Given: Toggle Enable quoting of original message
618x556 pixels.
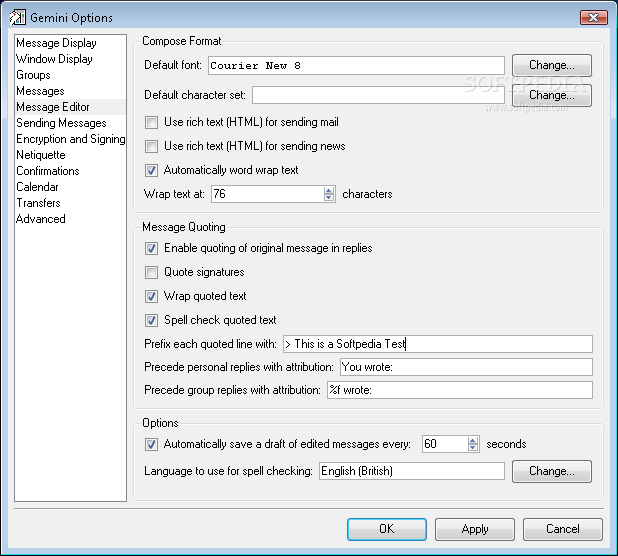Looking at the screenshot, I should click(x=151, y=249).
